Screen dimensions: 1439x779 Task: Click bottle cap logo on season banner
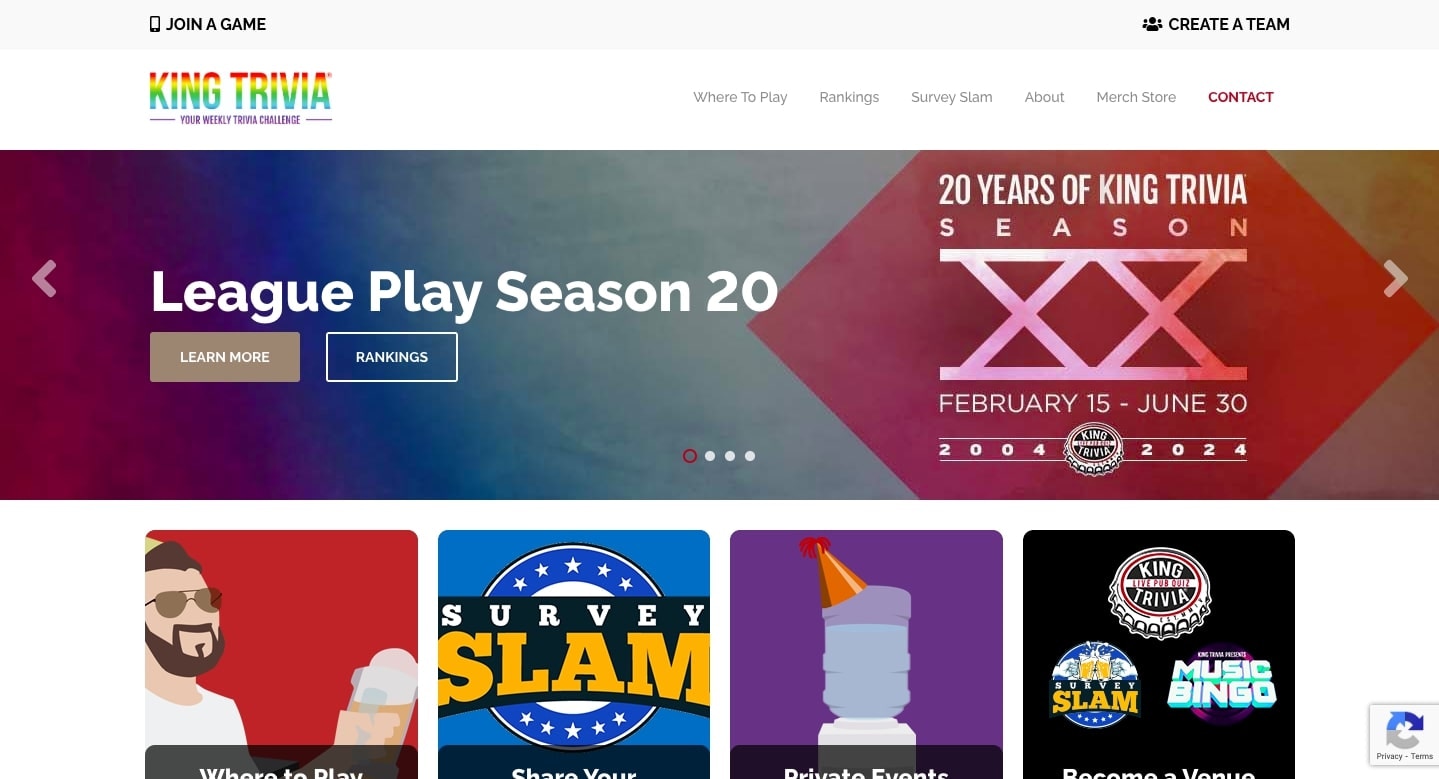click(1093, 449)
